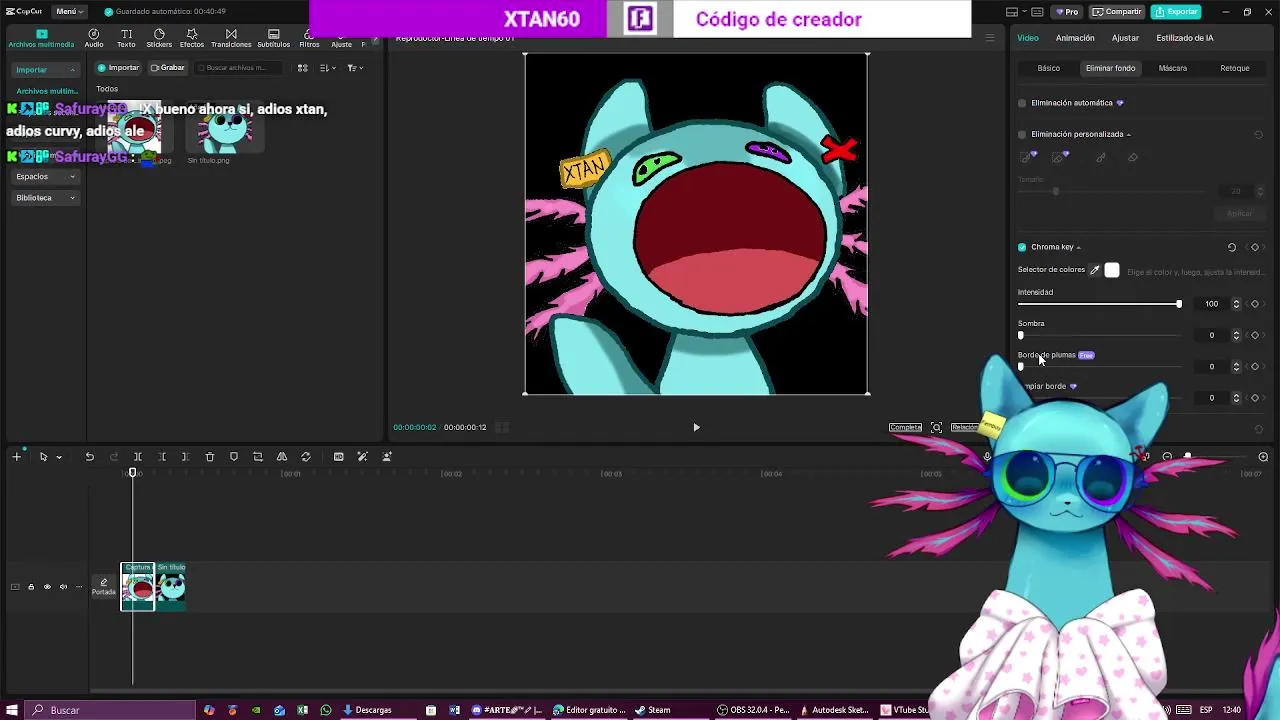Image resolution: width=1280 pixels, height=720 pixels.
Task: Click the redo arrow in timeline toolbar
Action: (x=113, y=457)
